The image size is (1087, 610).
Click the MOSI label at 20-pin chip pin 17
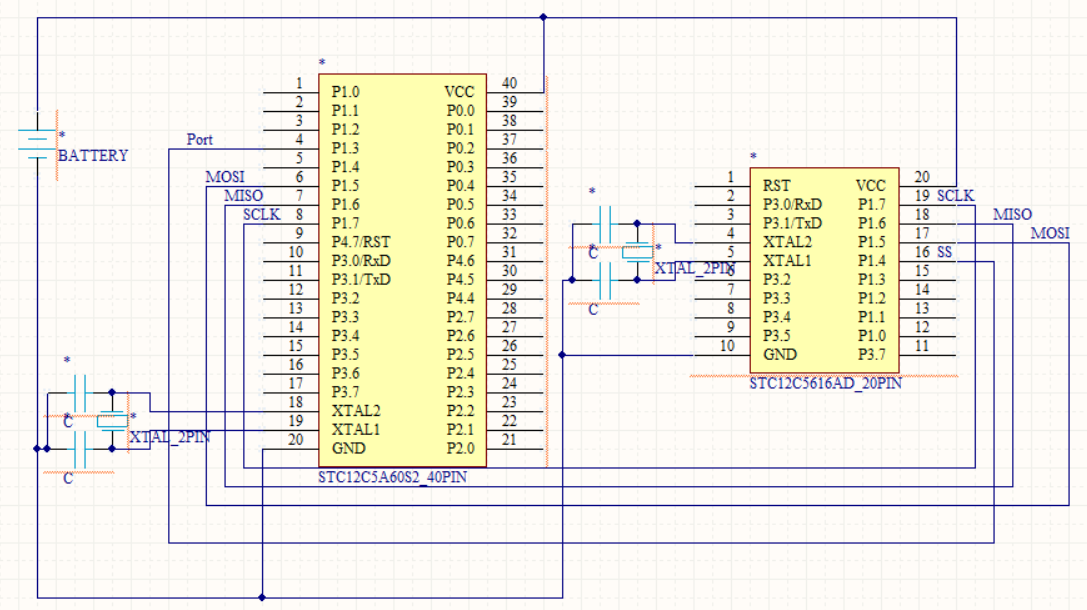tap(1050, 233)
